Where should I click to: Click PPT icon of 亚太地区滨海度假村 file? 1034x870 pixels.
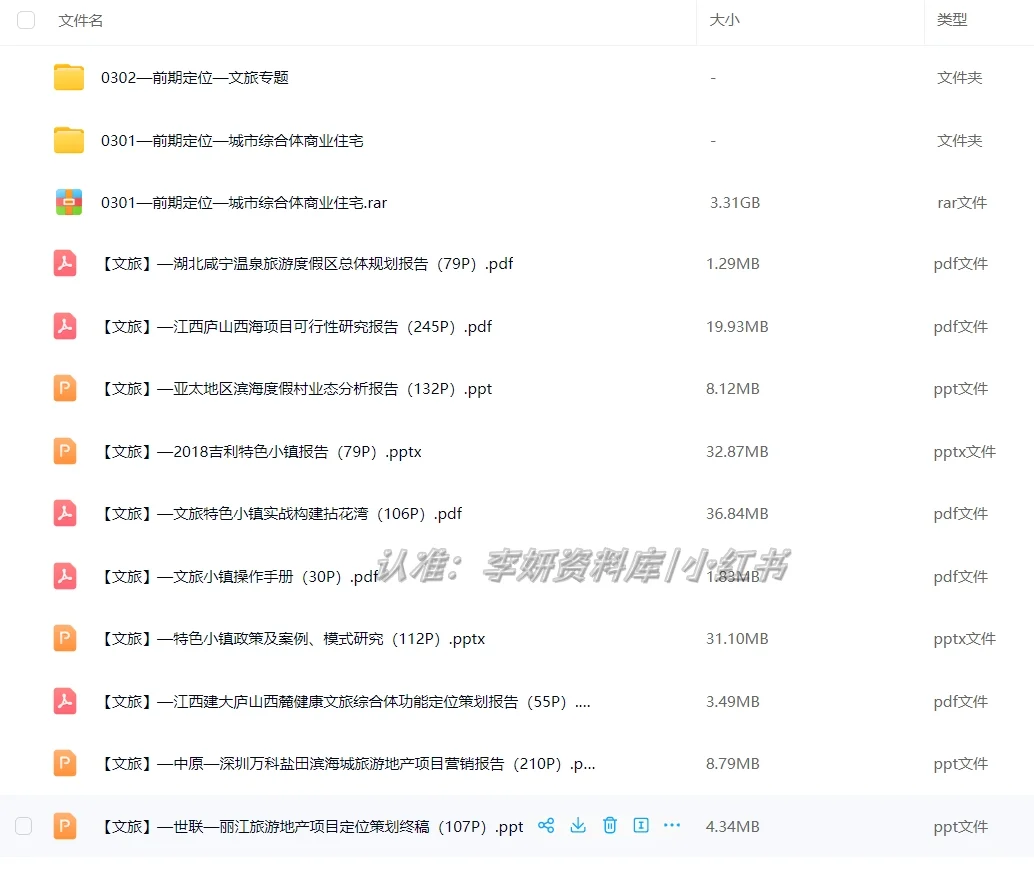(65, 388)
